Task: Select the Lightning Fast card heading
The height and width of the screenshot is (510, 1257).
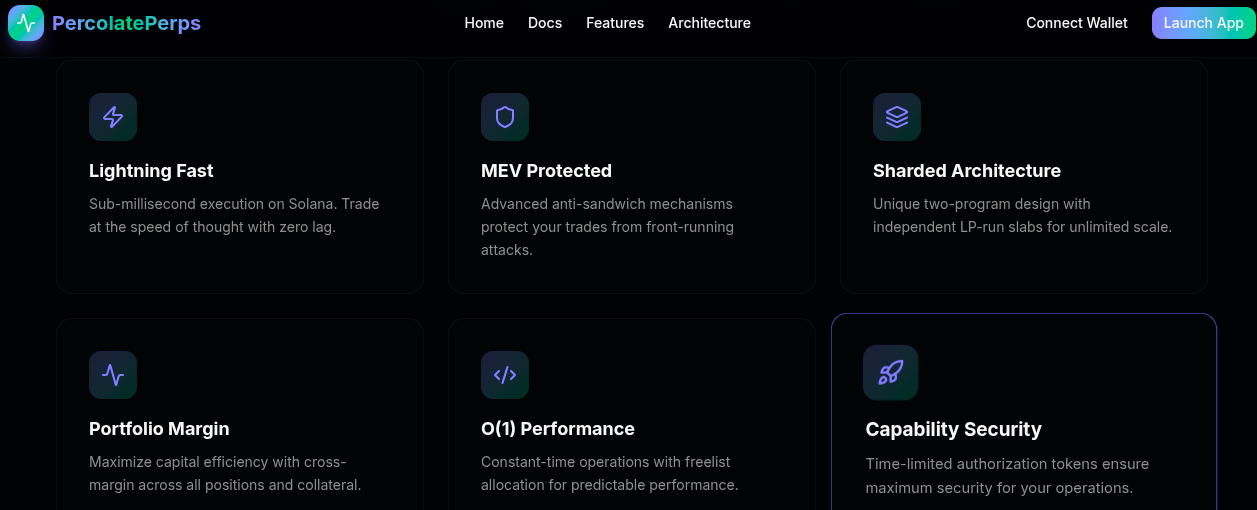Action: click(151, 171)
